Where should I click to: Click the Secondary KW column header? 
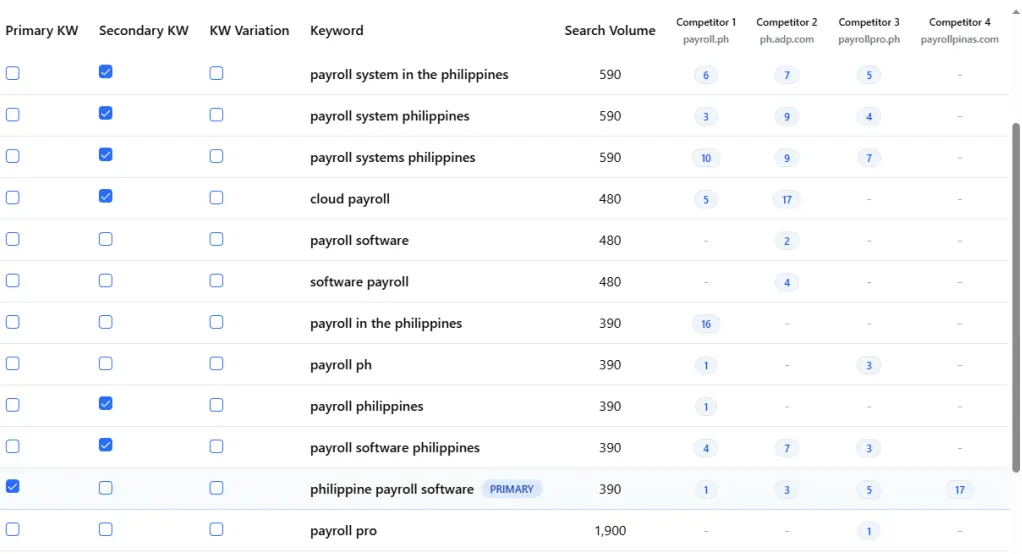(x=143, y=31)
